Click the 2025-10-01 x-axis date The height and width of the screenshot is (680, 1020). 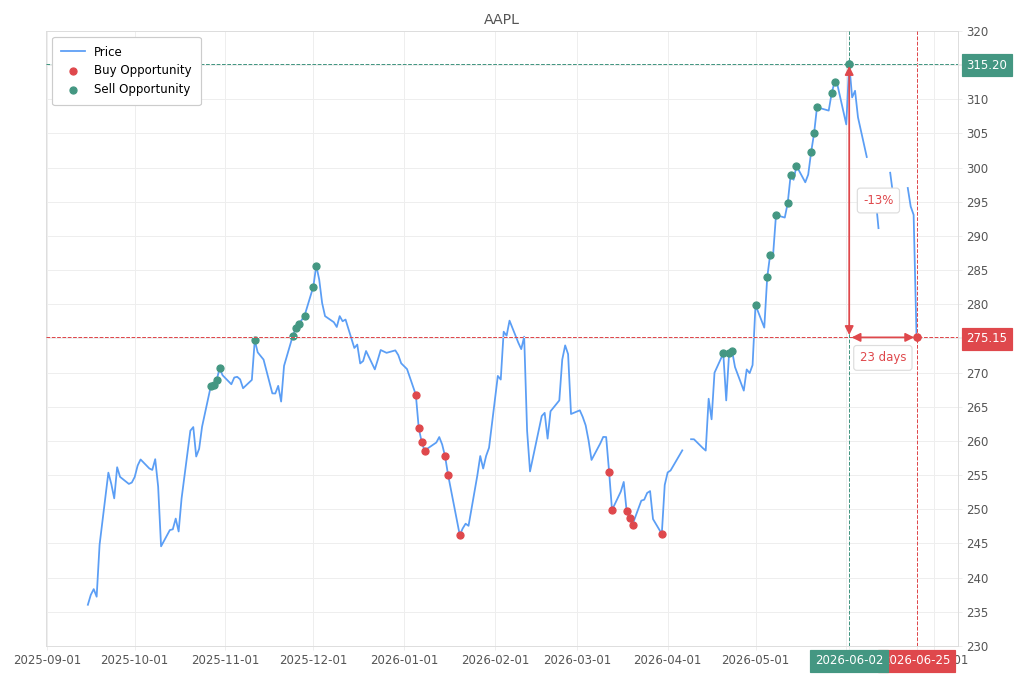(135, 660)
